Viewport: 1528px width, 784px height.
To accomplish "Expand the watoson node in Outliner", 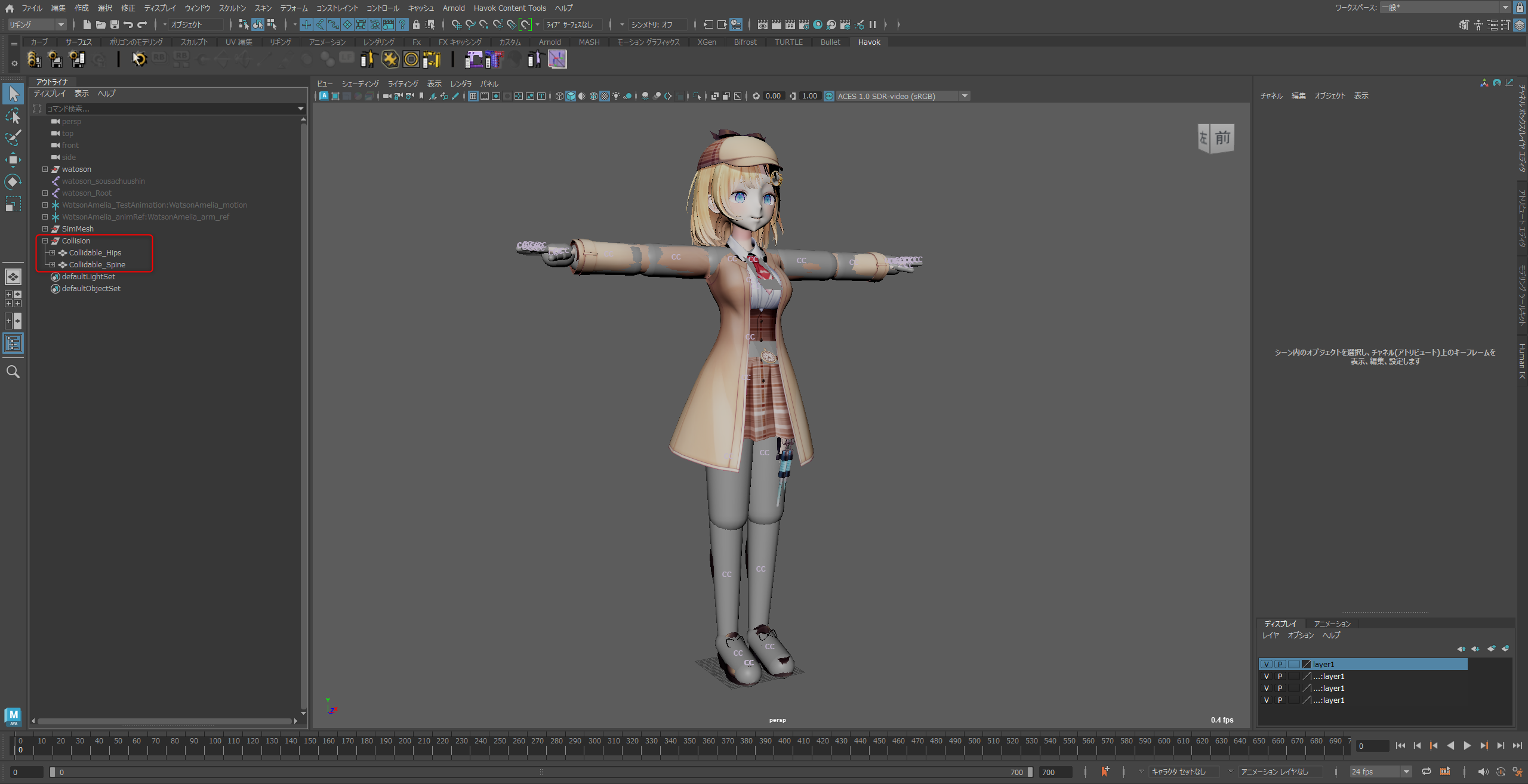I will [x=45, y=169].
